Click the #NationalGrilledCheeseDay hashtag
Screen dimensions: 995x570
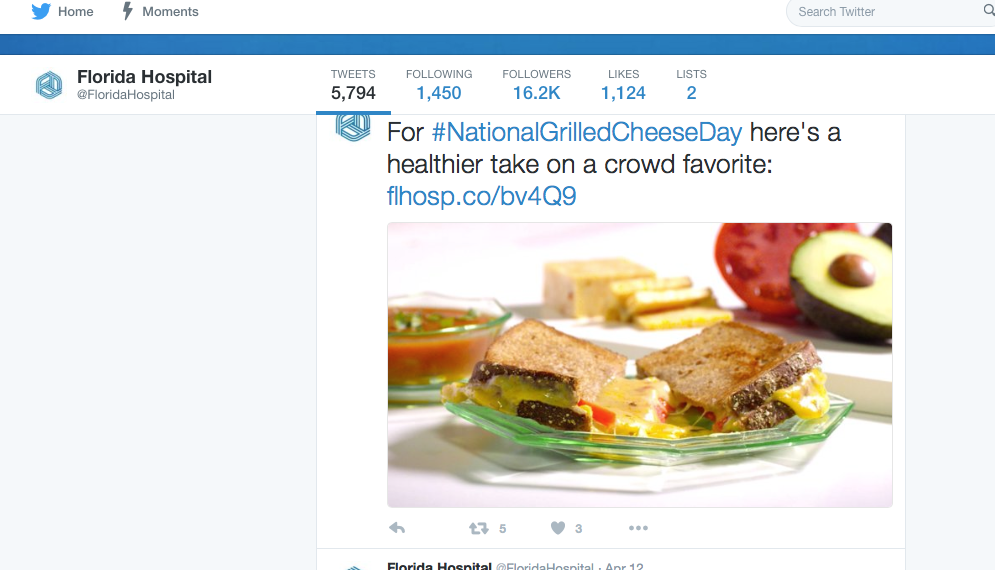click(587, 132)
